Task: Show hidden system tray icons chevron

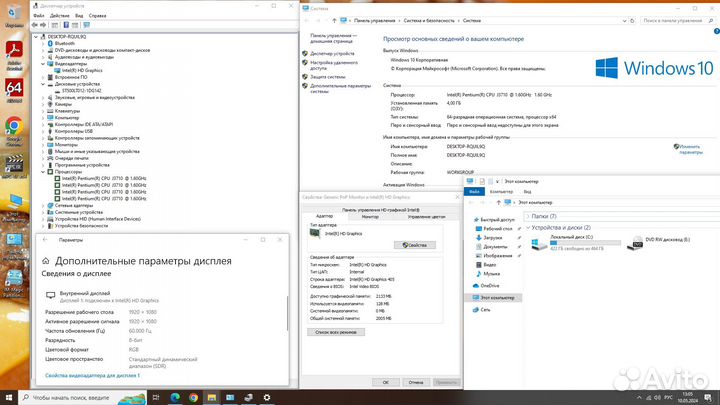Action: [639, 398]
